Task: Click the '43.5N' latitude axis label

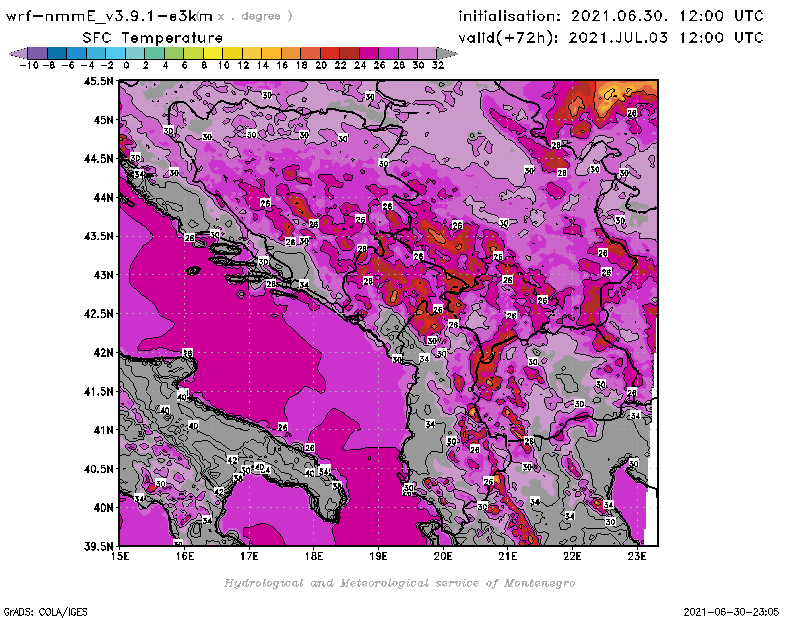Action: [x=98, y=236]
